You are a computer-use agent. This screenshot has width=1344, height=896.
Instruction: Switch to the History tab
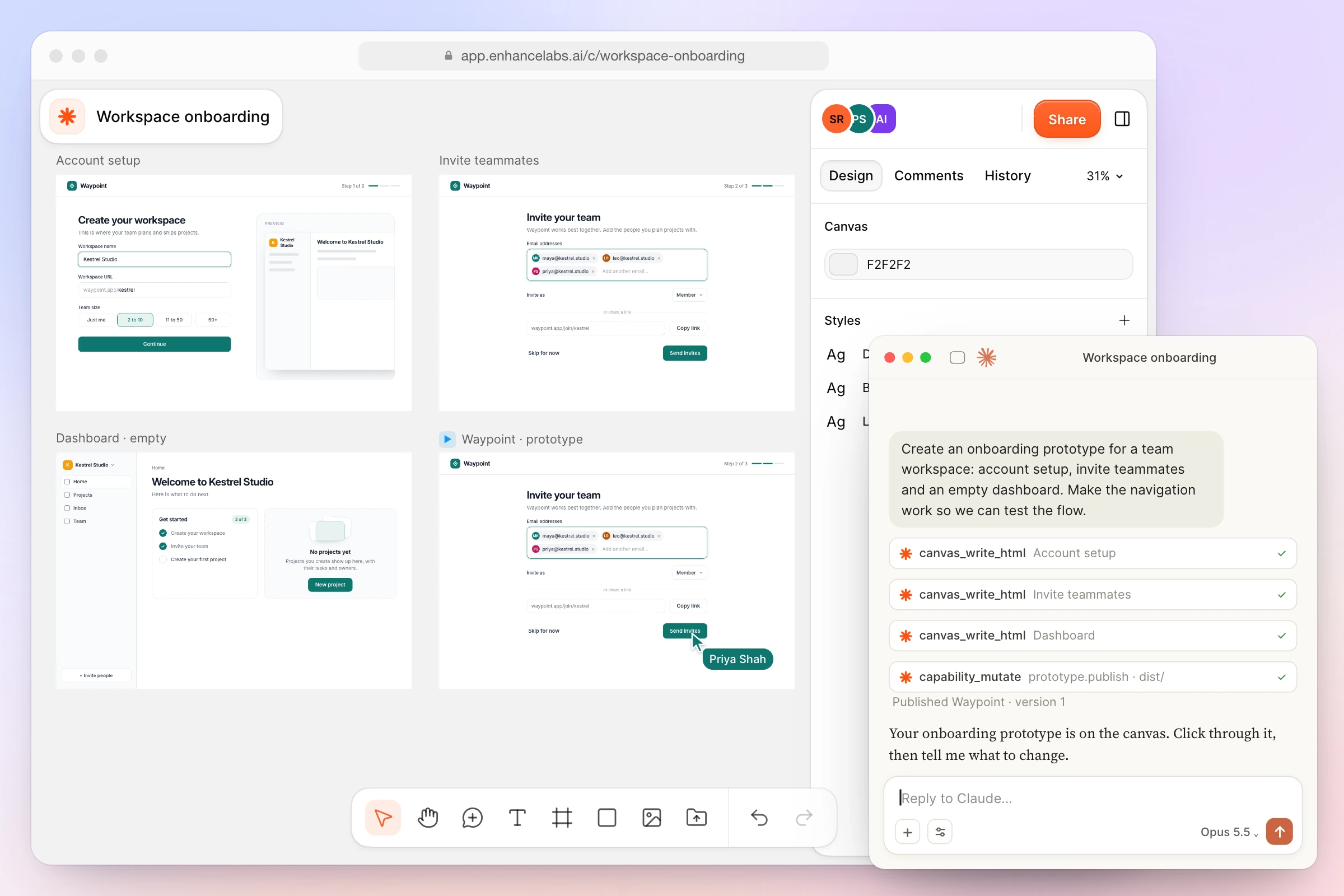tap(1007, 176)
